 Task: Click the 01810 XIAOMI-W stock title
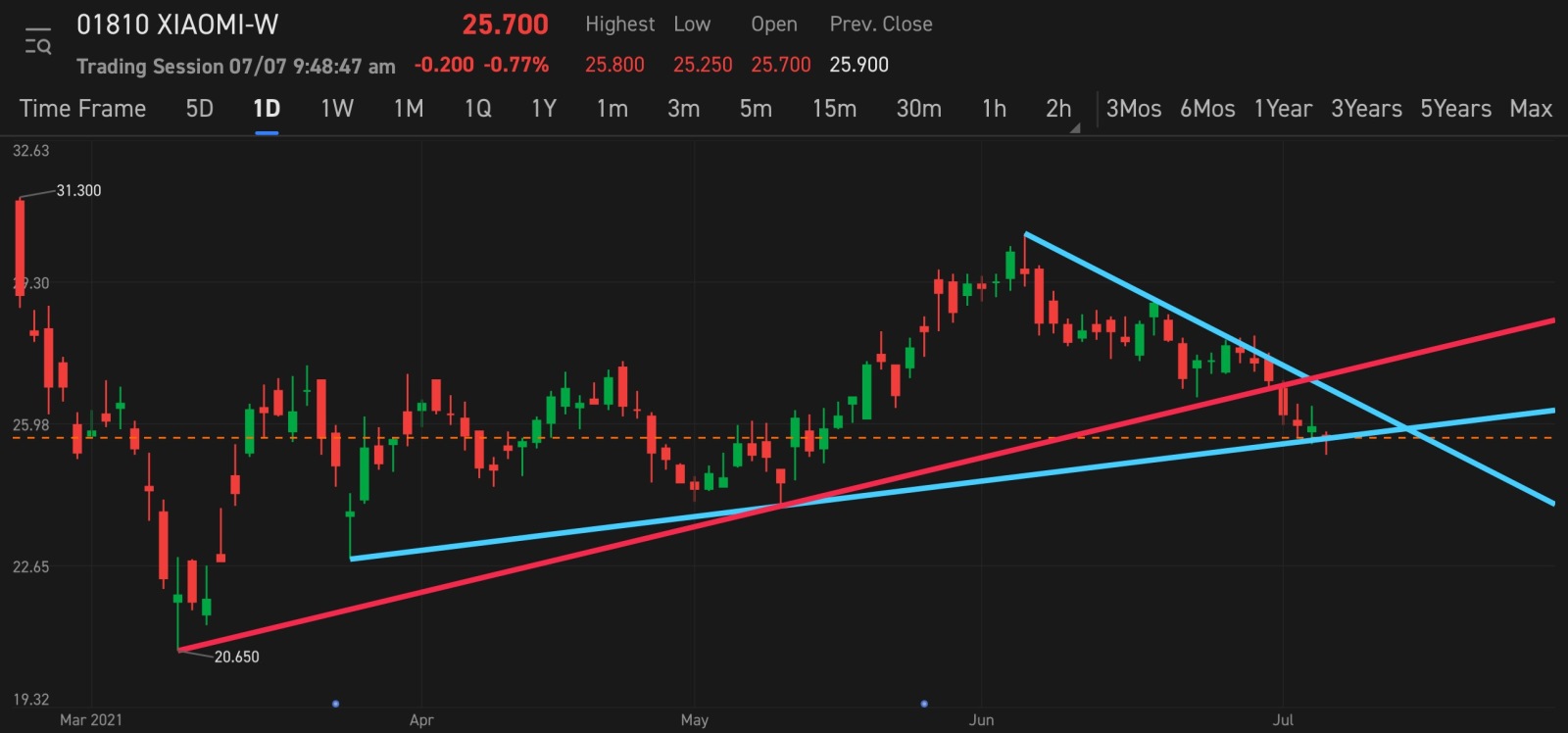pyautogui.click(x=177, y=24)
